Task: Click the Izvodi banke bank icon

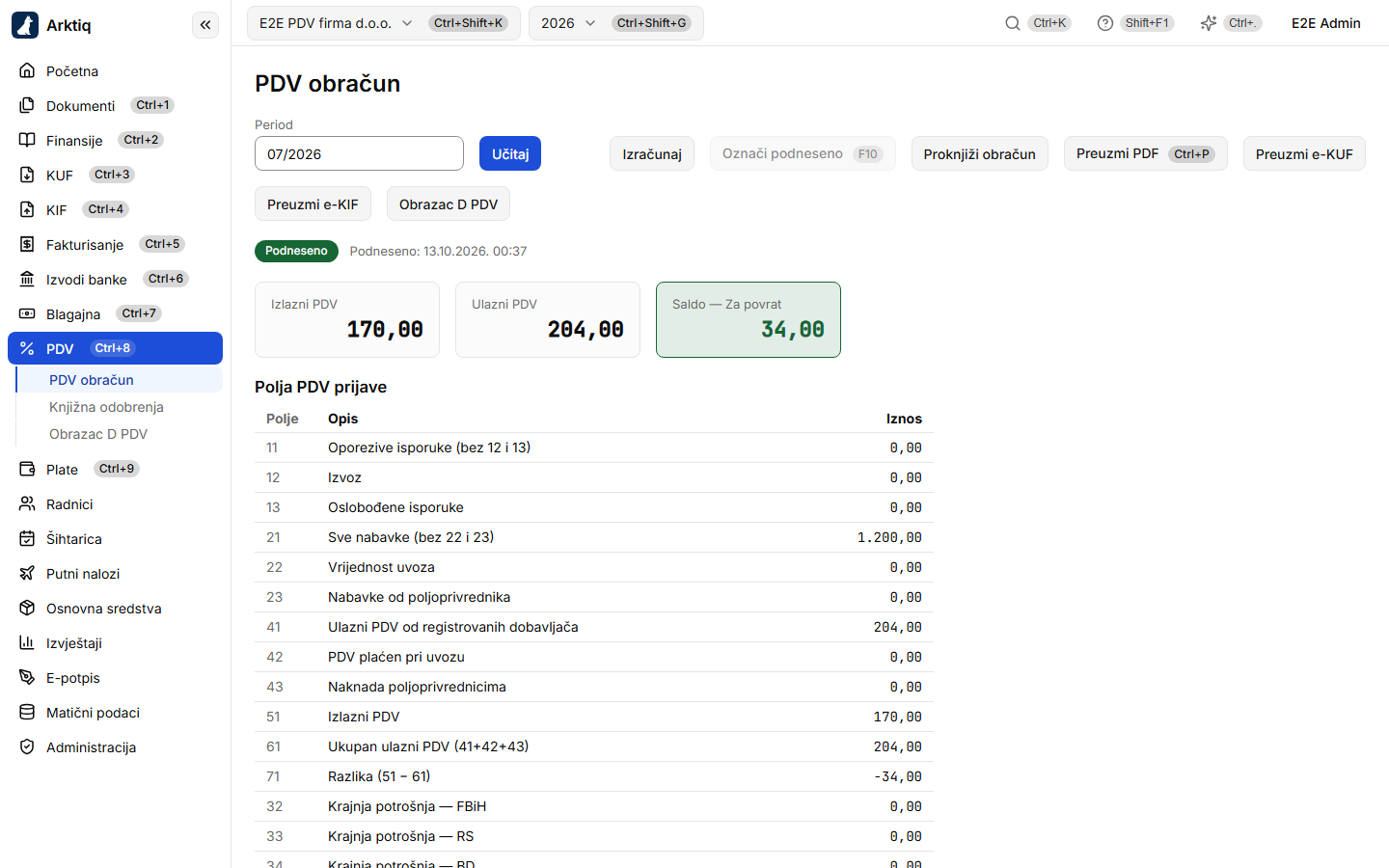Action: click(x=27, y=279)
